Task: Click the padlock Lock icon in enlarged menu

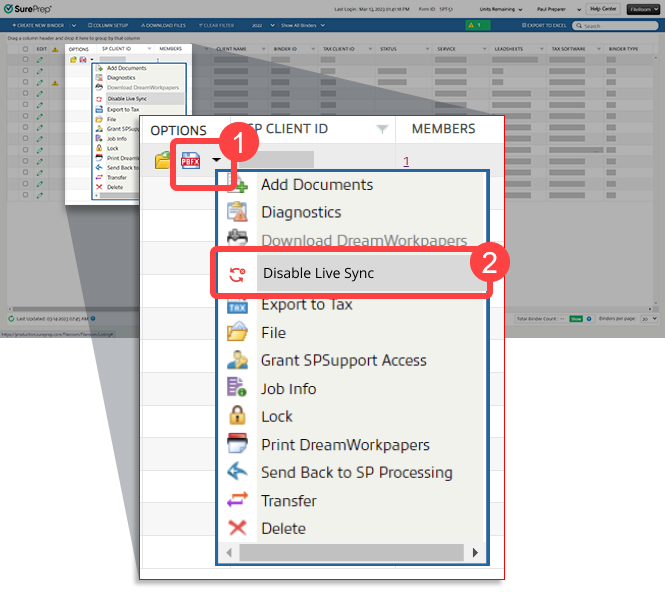Action: [x=237, y=416]
